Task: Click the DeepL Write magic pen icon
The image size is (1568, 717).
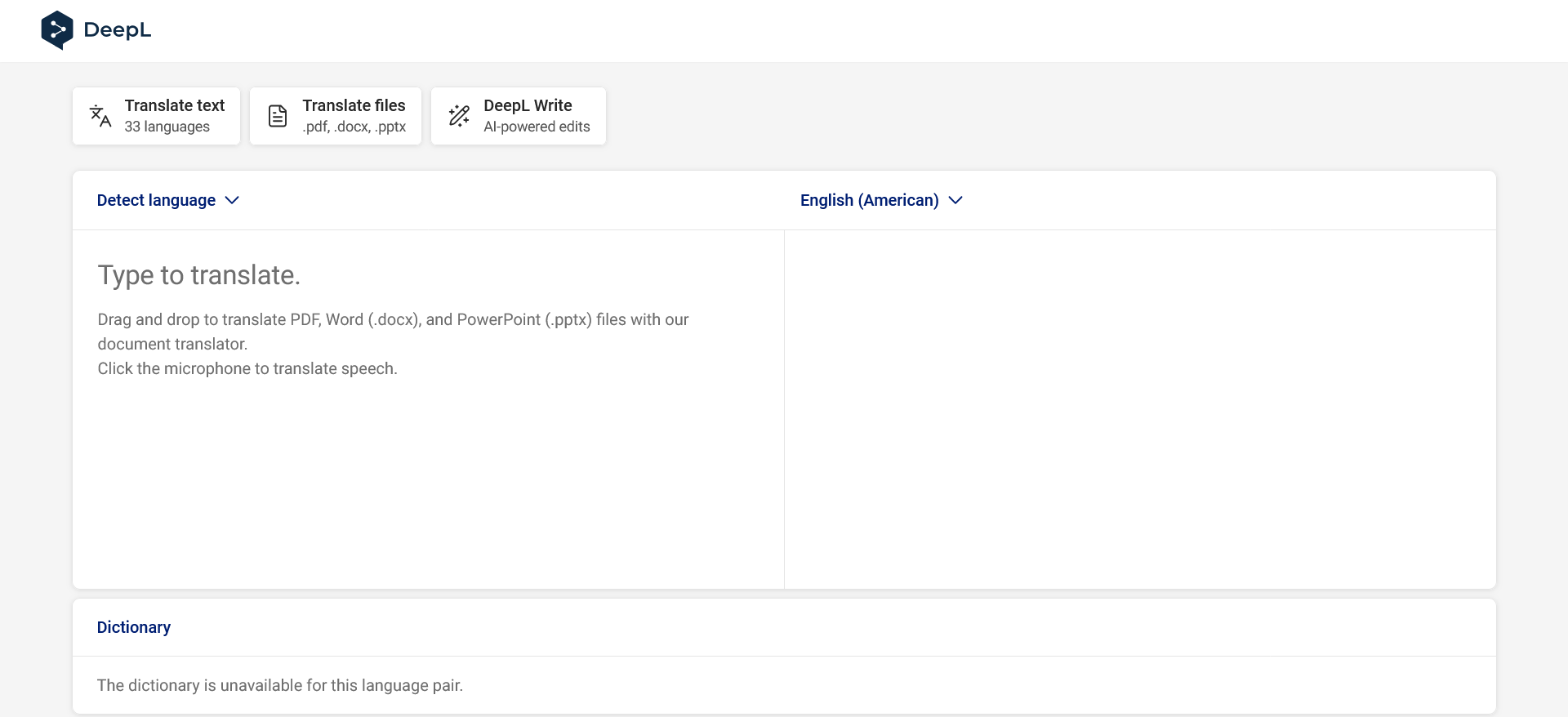Action: [459, 116]
